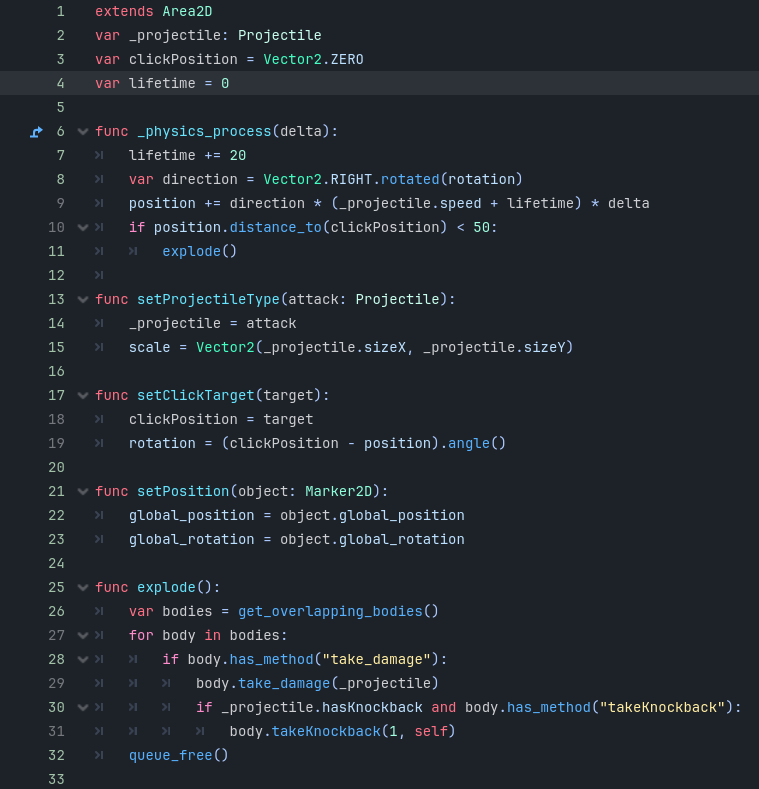Click 'rotated' method call on line 8
The width and height of the screenshot is (759, 789).
410,179
